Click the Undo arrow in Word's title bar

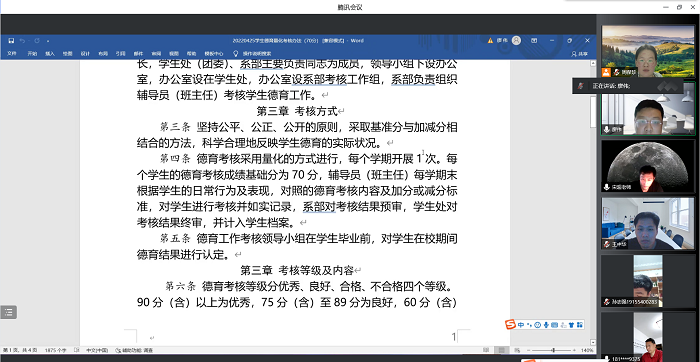(23, 41)
